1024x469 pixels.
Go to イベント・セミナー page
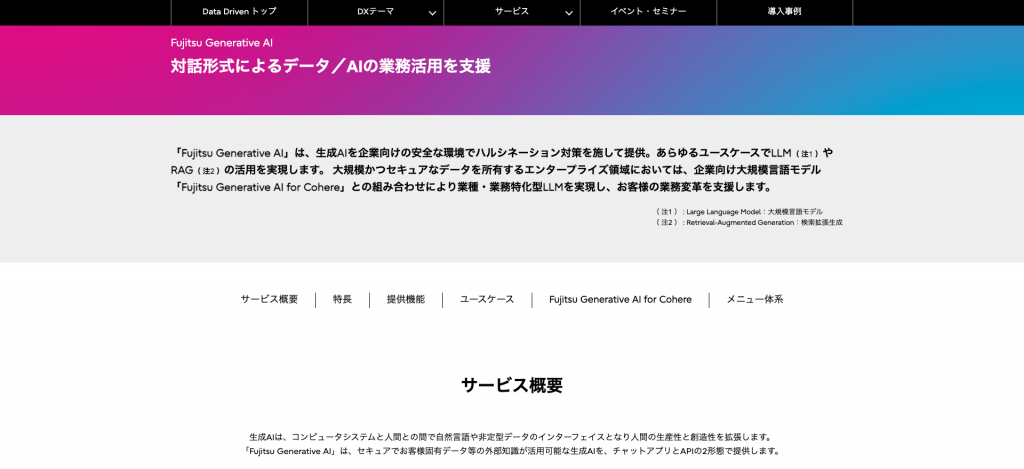tap(648, 12)
